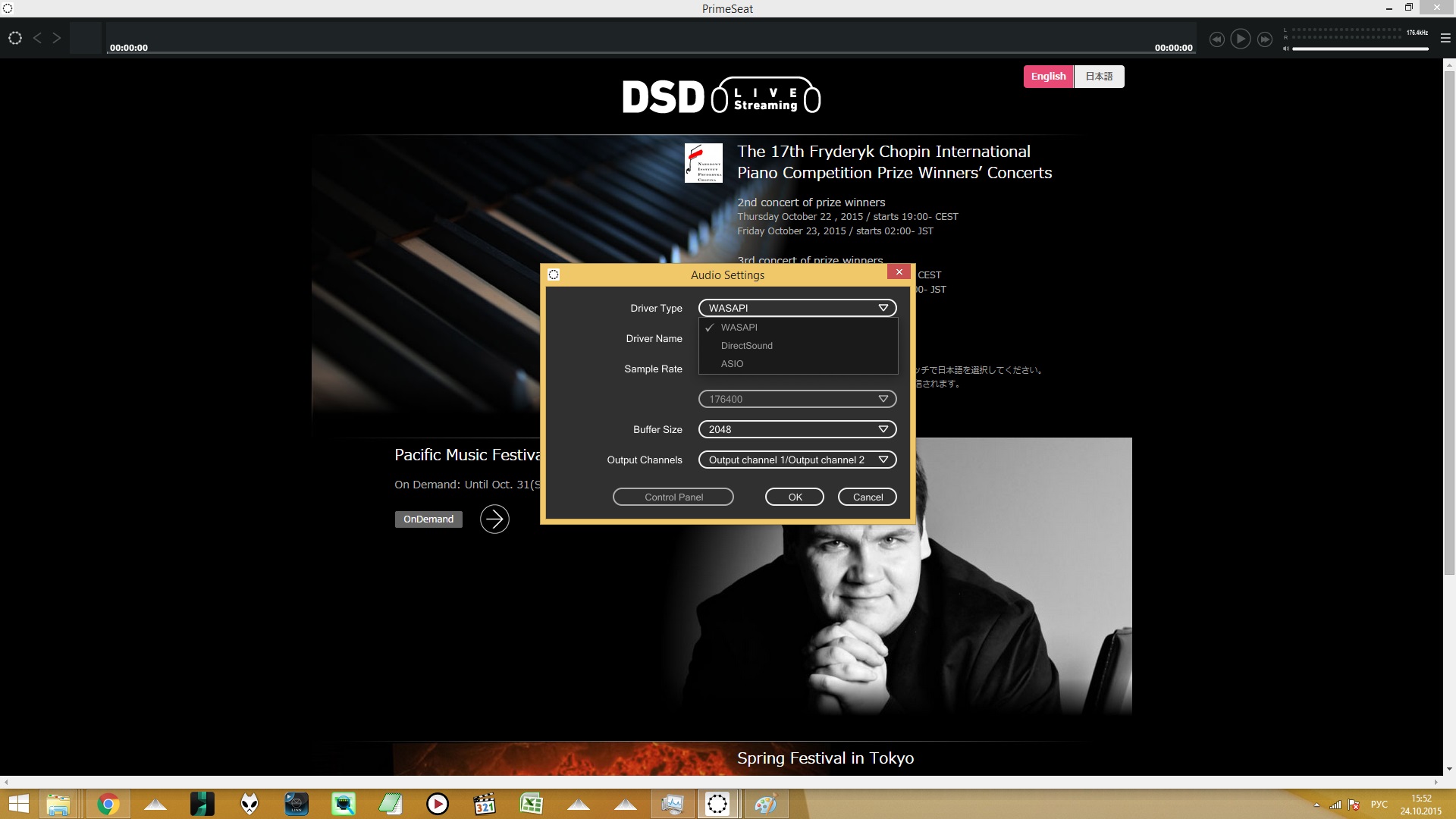Click the network signal tray icon
The width and height of the screenshot is (1456, 819).
tap(1335, 805)
